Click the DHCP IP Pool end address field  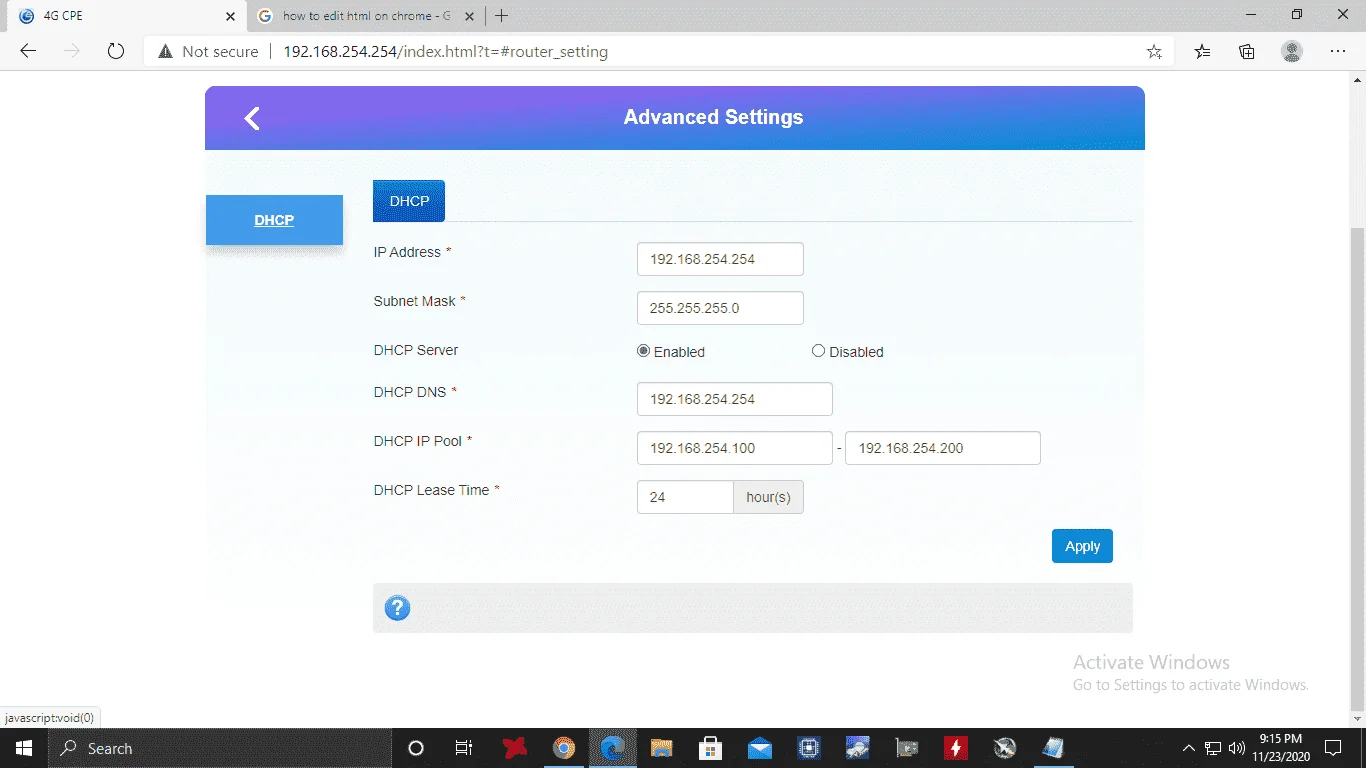pyautogui.click(x=943, y=448)
